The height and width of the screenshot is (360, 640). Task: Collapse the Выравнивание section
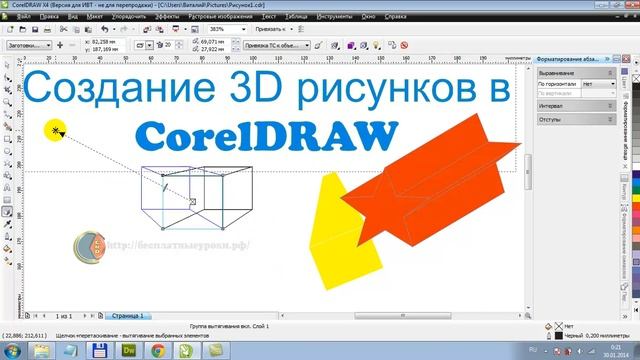click(x=576, y=73)
